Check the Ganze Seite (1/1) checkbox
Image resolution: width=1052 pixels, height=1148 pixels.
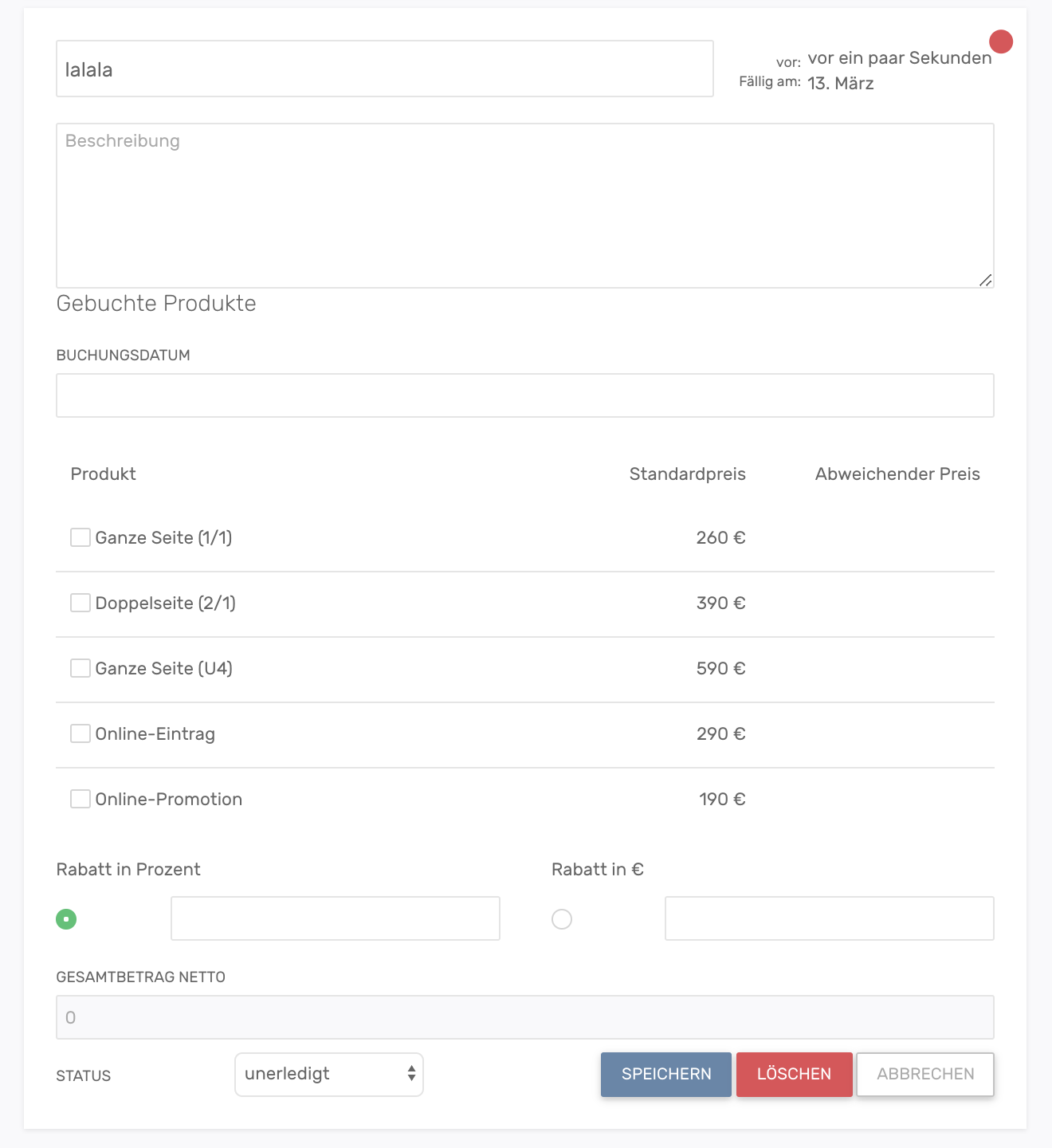coord(80,537)
